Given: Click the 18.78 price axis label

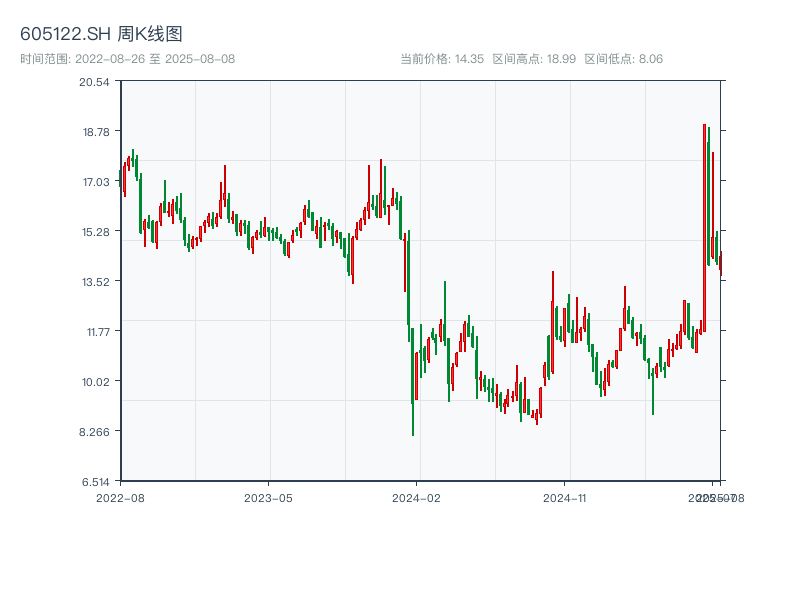Looking at the screenshot, I should click(95, 131).
